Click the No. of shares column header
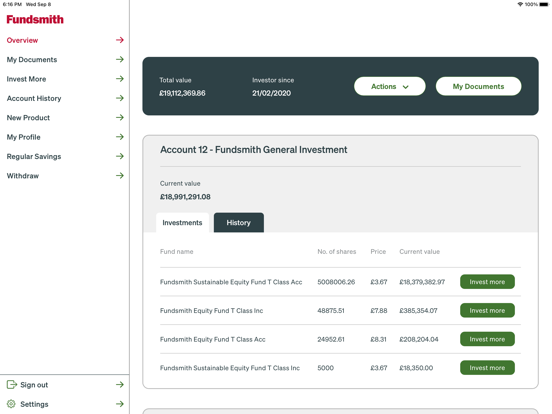Screen dimensions: 552x414 pos(337,251)
